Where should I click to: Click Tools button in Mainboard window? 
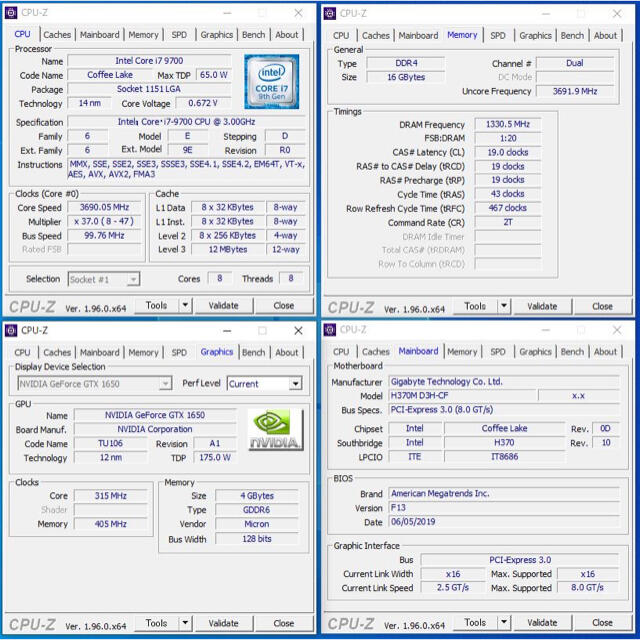[476, 622]
